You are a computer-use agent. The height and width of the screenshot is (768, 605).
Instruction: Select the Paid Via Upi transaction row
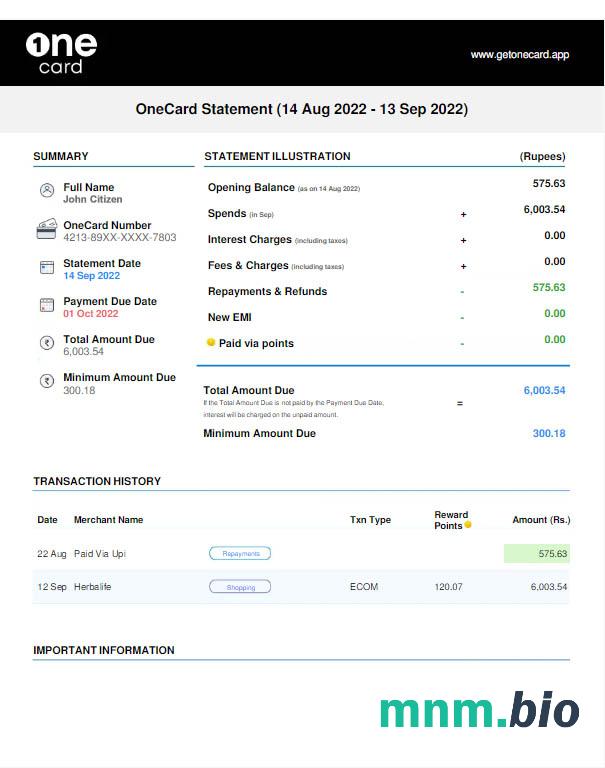coord(301,553)
